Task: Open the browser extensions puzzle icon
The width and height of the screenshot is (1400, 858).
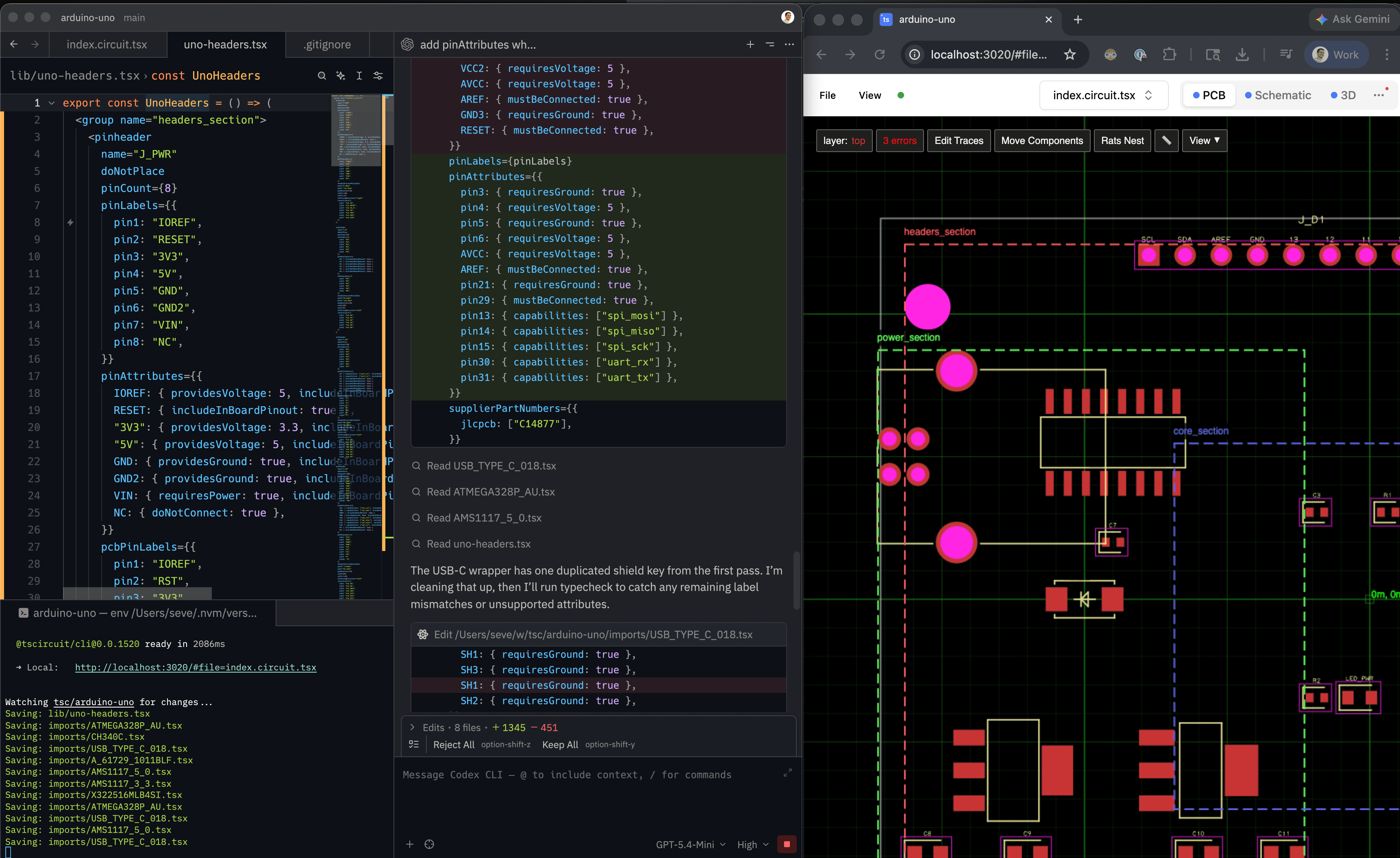Action: tap(1170, 54)
